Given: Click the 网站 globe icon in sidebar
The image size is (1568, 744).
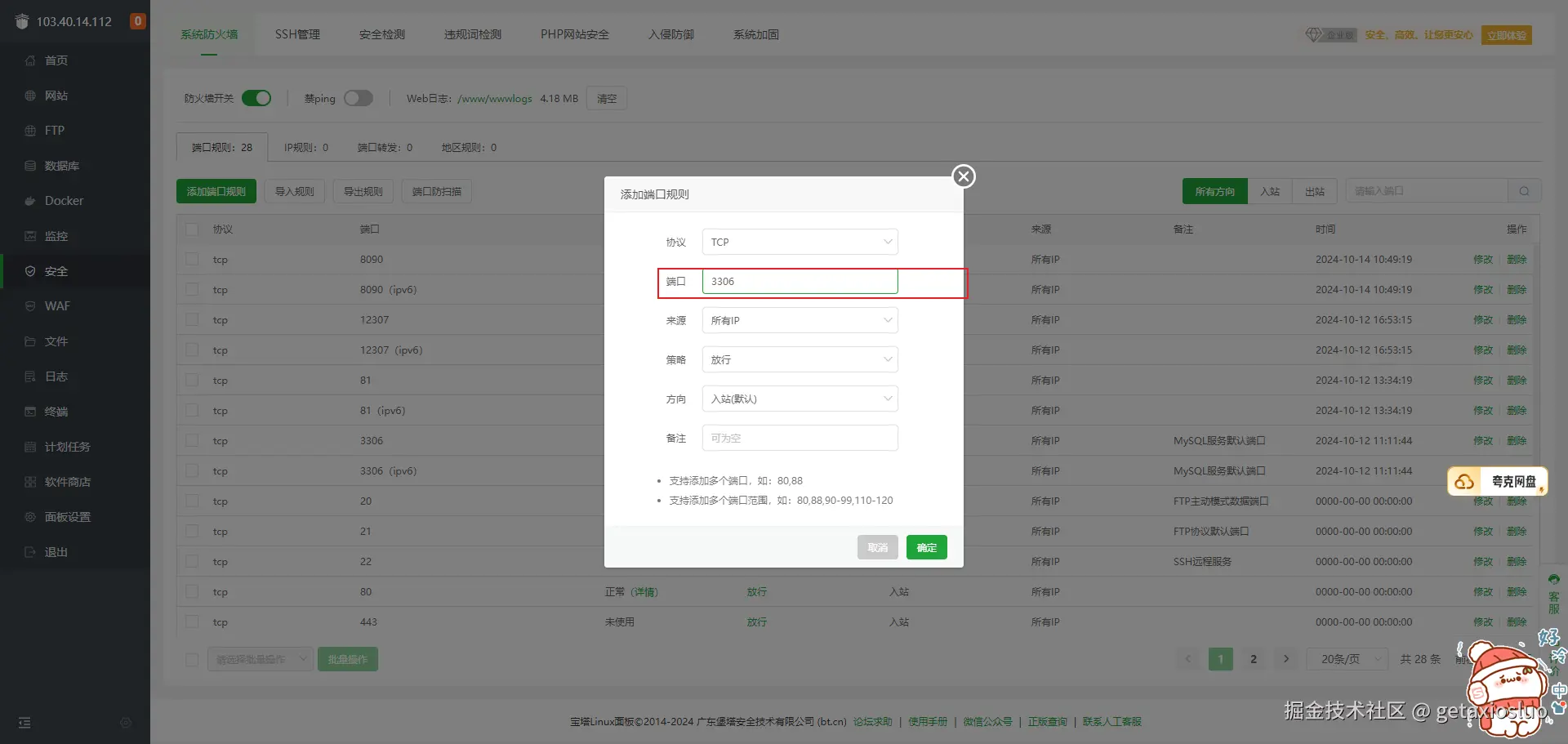Looking at the screenshot, I should click(x=30, y=96).
